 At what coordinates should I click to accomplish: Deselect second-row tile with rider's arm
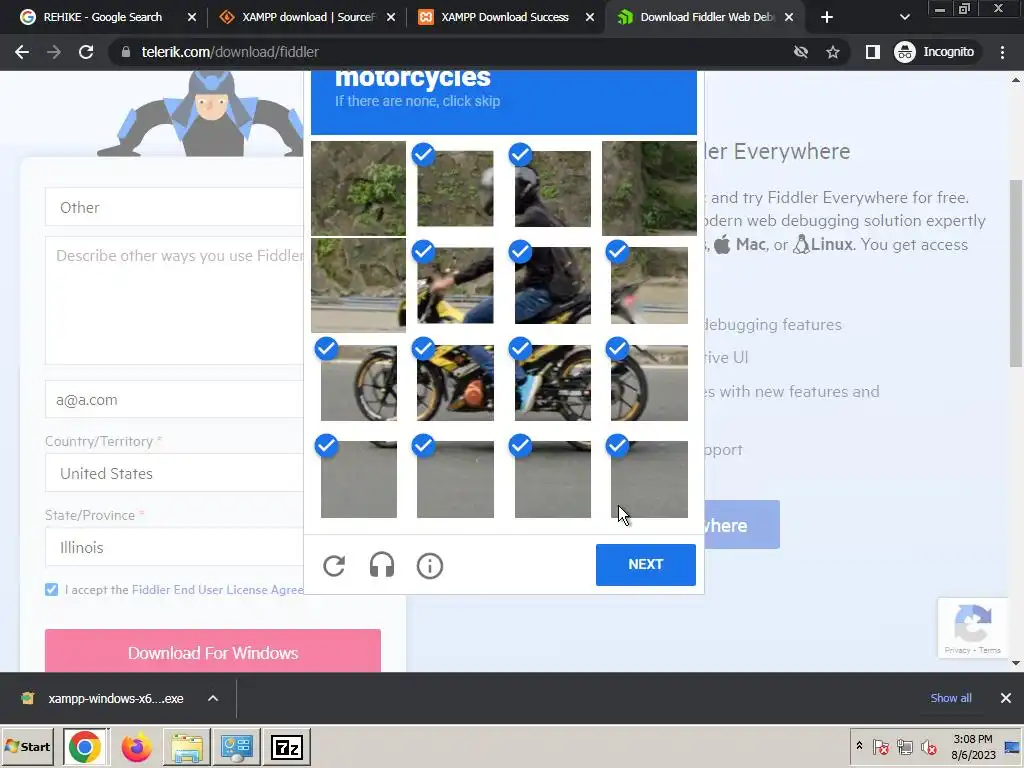click(455, 285)
